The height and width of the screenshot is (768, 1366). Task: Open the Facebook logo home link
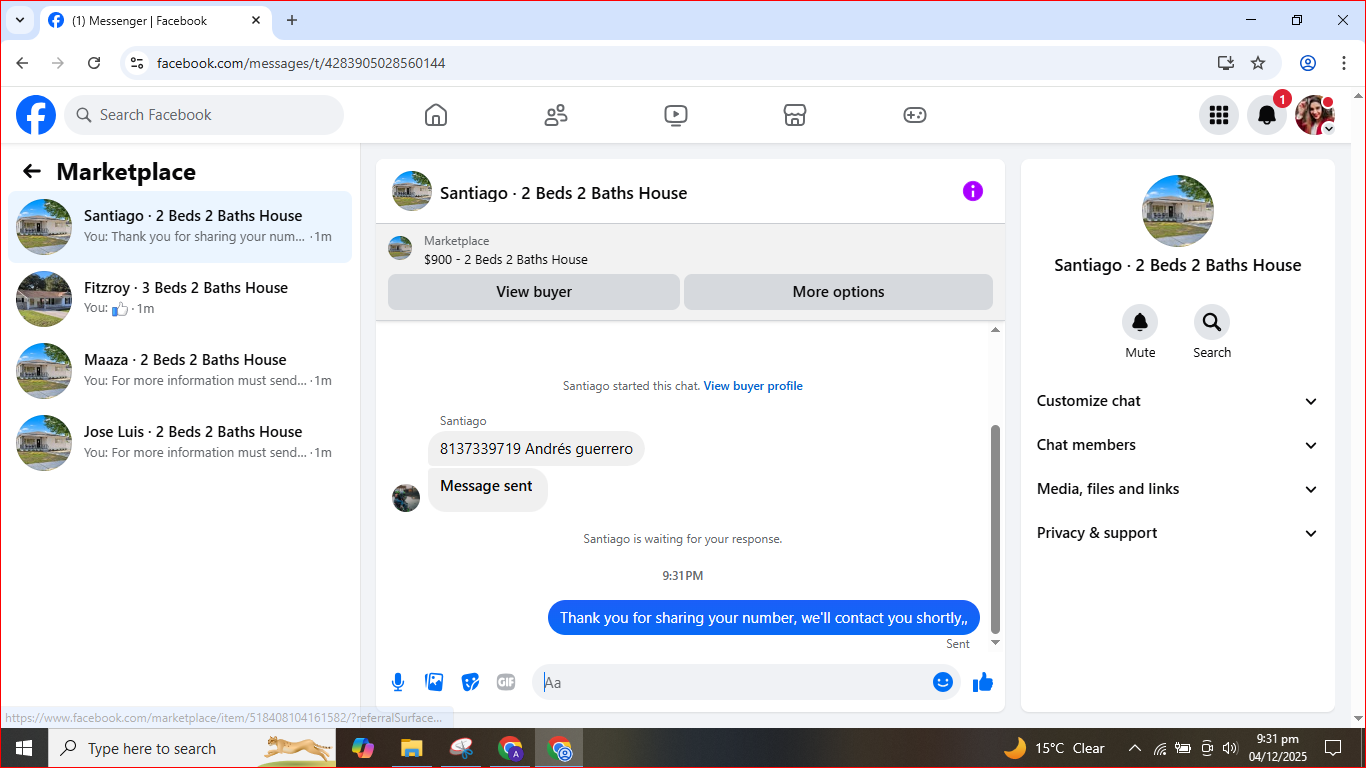(x=36, y=115)
